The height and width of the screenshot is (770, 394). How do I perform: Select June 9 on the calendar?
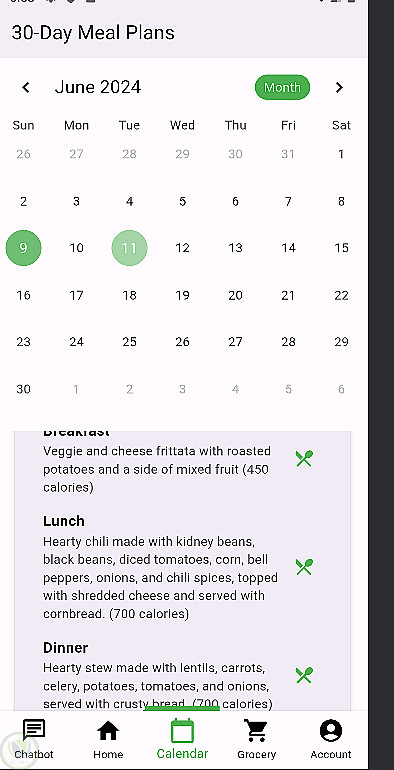click(x=24, y=248)
